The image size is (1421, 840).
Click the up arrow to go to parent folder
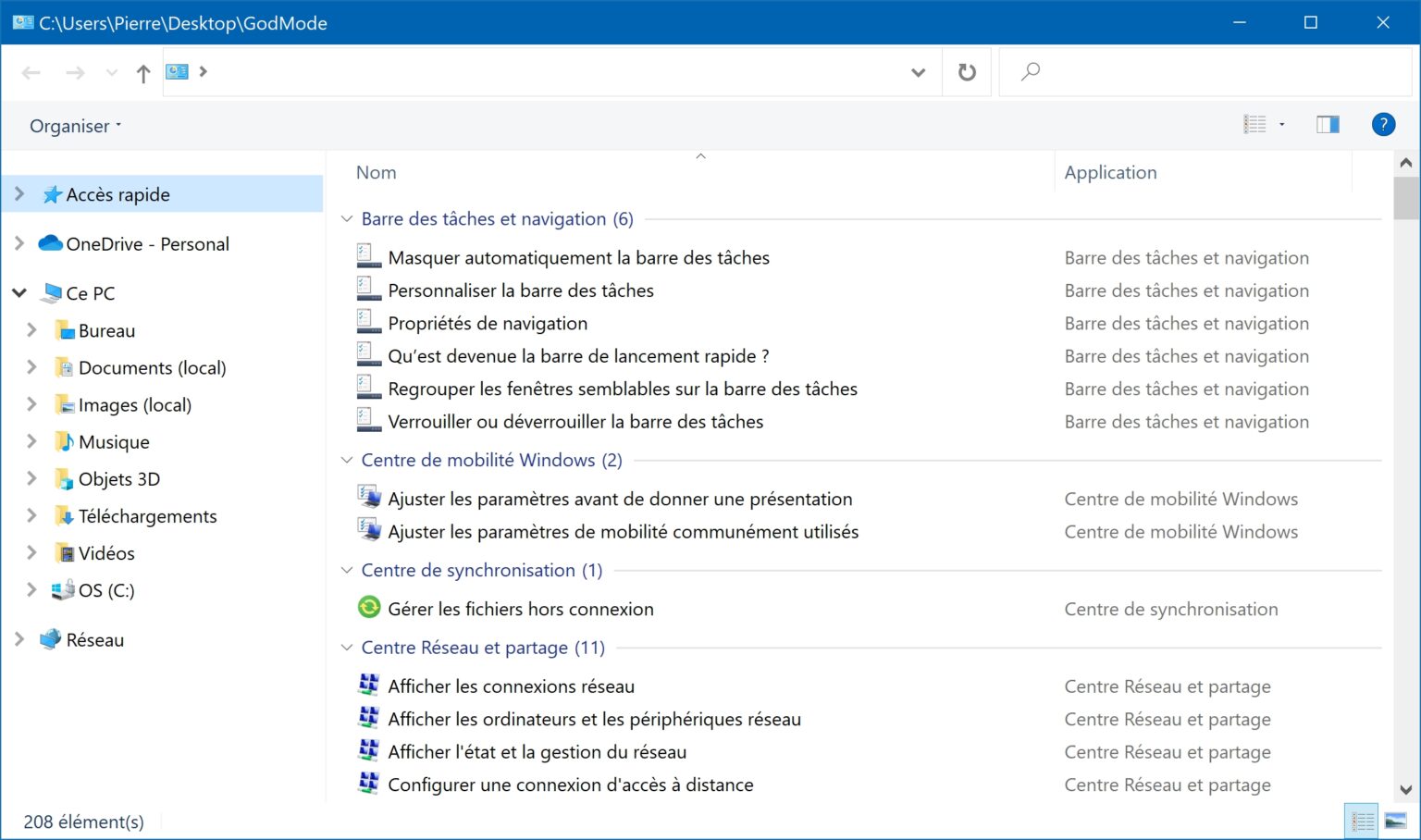(143, 73)
